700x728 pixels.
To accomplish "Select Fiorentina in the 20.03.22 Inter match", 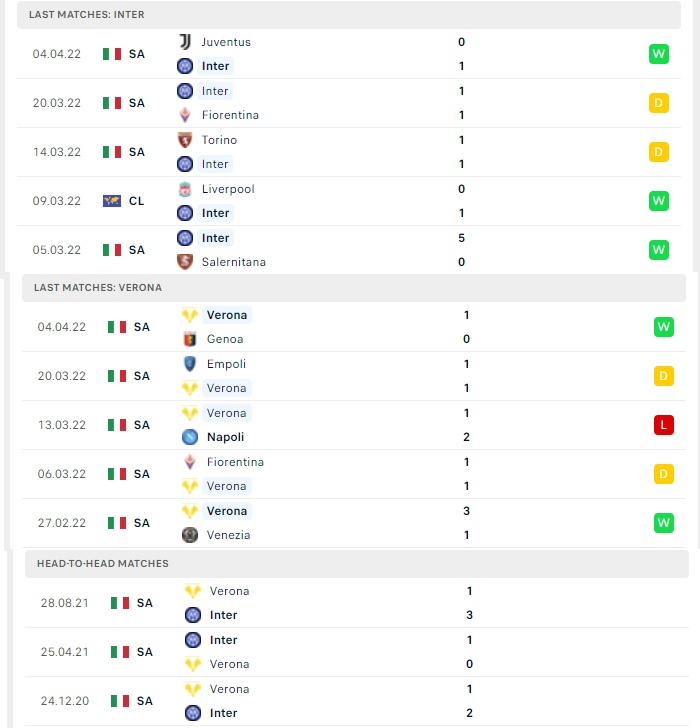I will (230, 115).
